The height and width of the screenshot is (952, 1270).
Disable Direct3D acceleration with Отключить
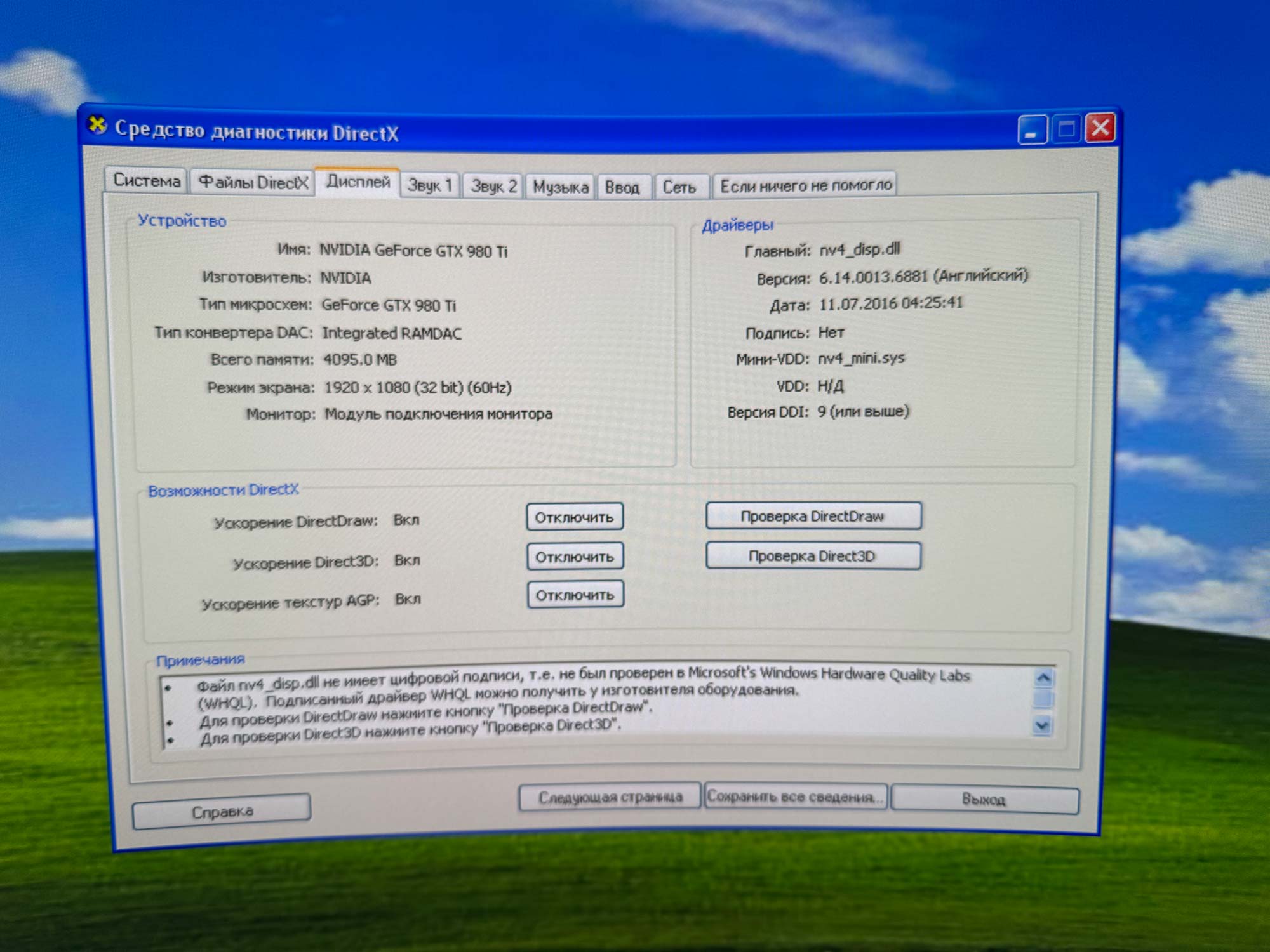[575, 557]
